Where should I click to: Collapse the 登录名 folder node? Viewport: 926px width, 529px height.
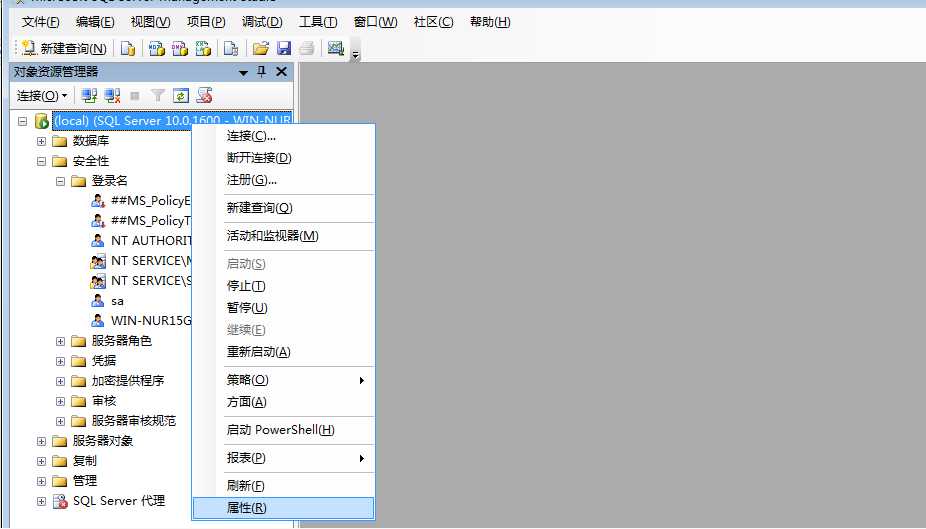coord(60,181)
